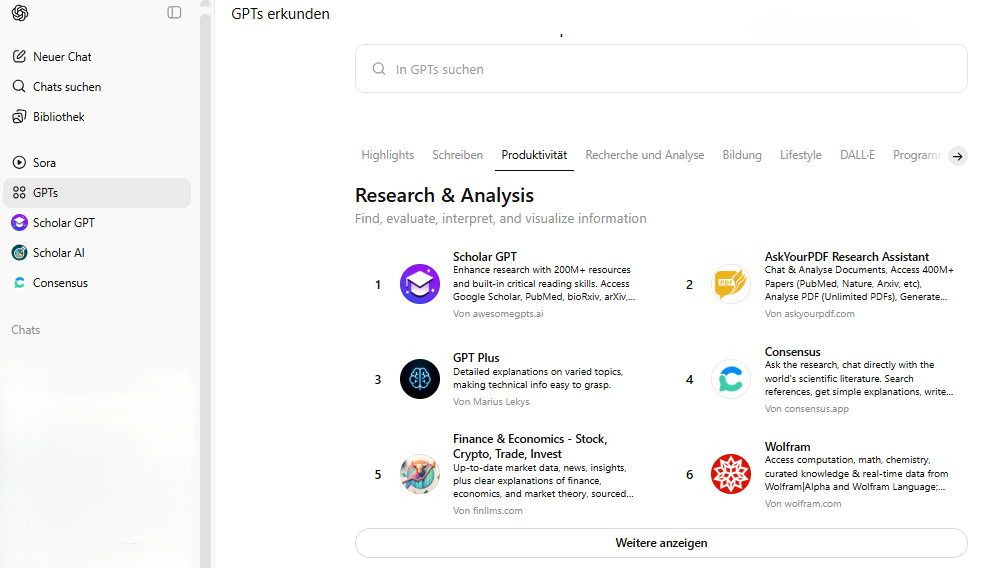
Task: Select Scholar GPT in sidebar
Action: tap(63, 223)
